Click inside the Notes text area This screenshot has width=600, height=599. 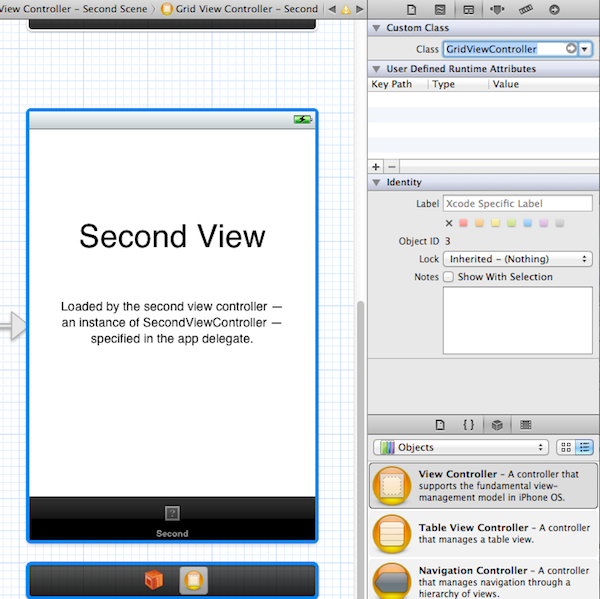518,320
